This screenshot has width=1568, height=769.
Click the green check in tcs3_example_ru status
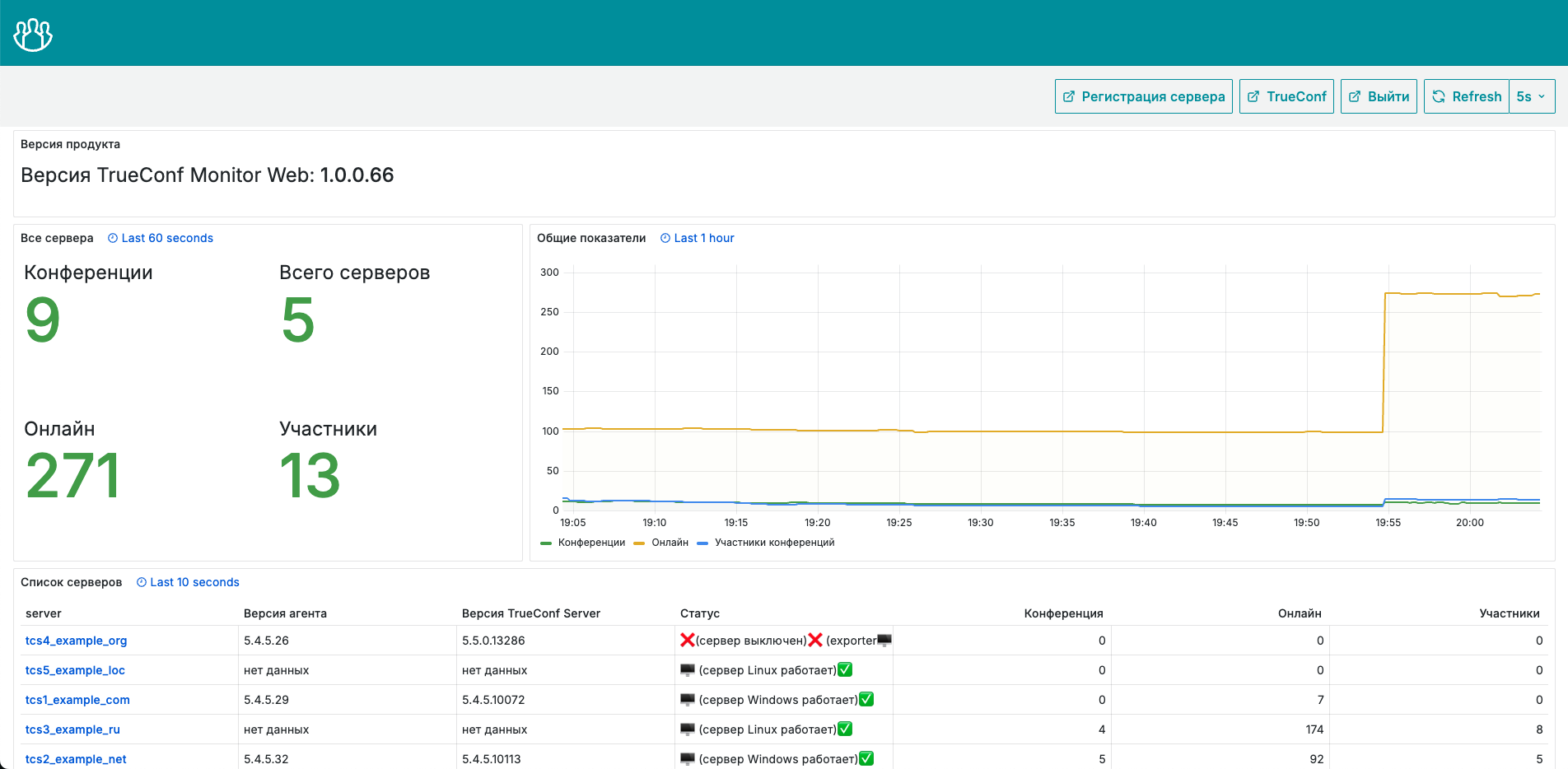point(845,729)
